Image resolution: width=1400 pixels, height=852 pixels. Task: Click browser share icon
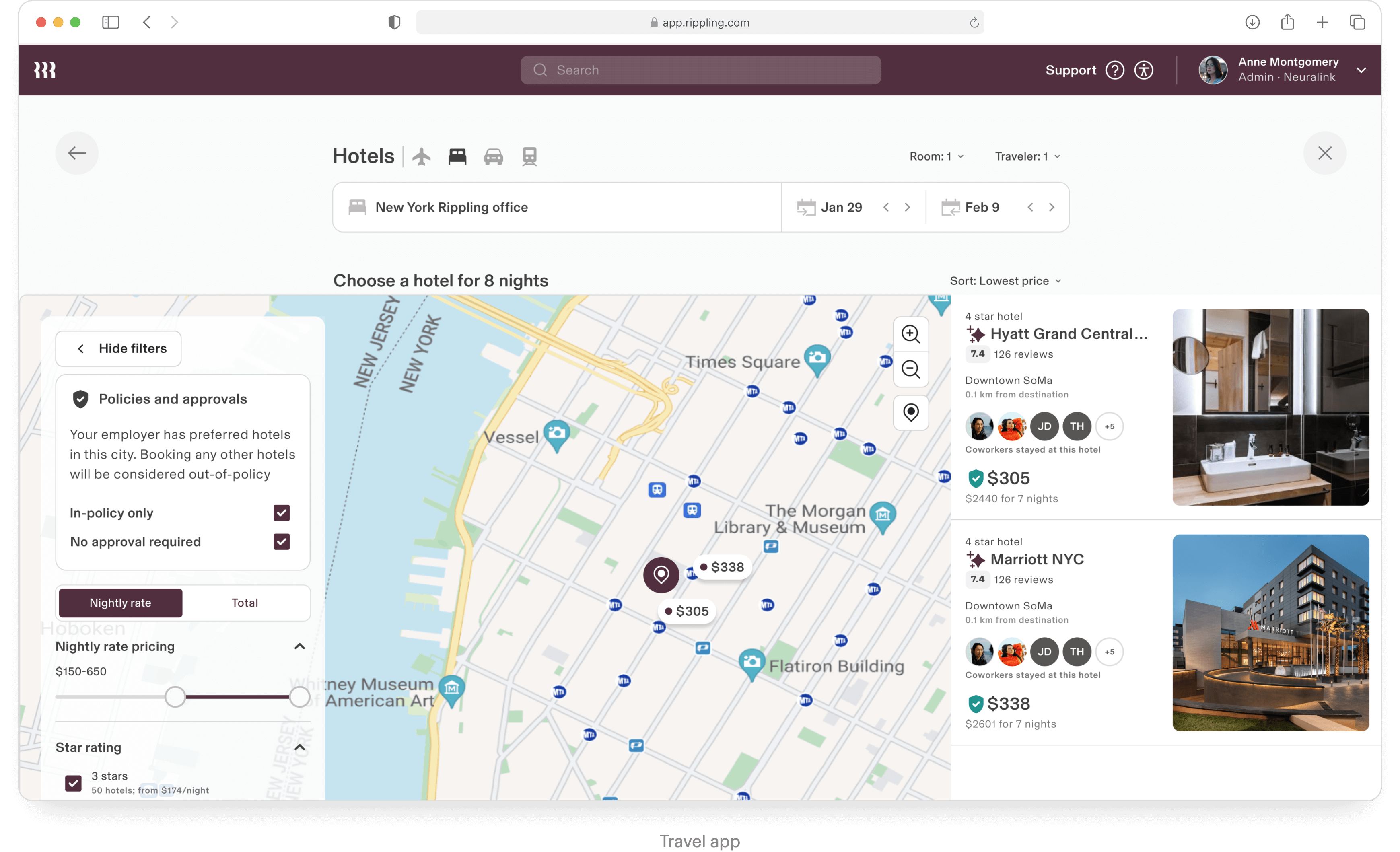[x=1287, y=22]
